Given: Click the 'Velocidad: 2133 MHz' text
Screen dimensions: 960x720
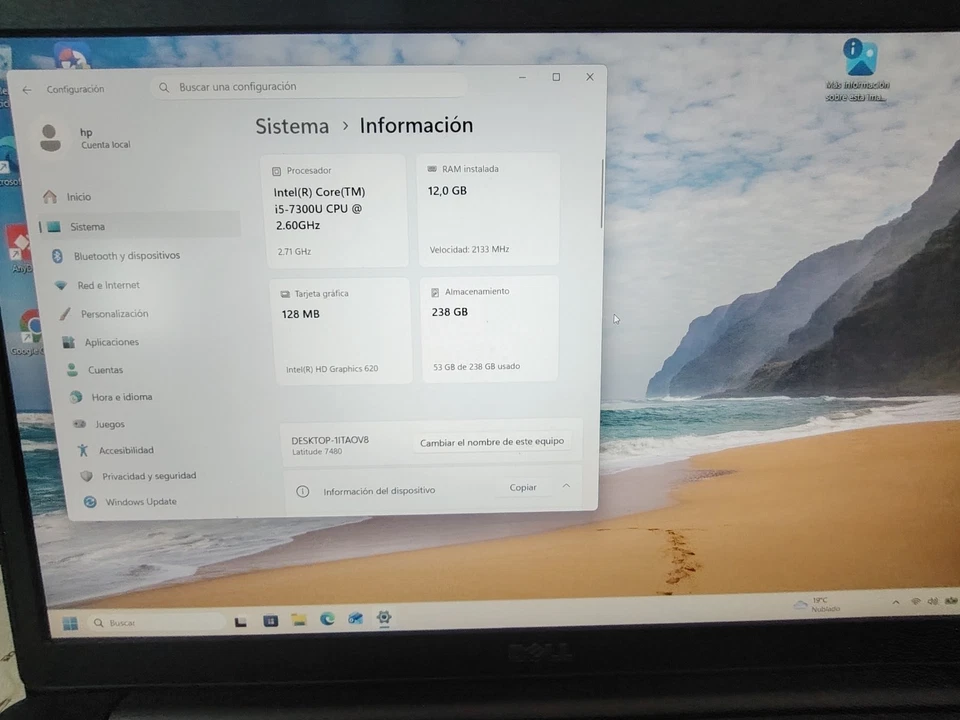Looking at the screenshot, I should pyautogui.click(x=469, y=249).
